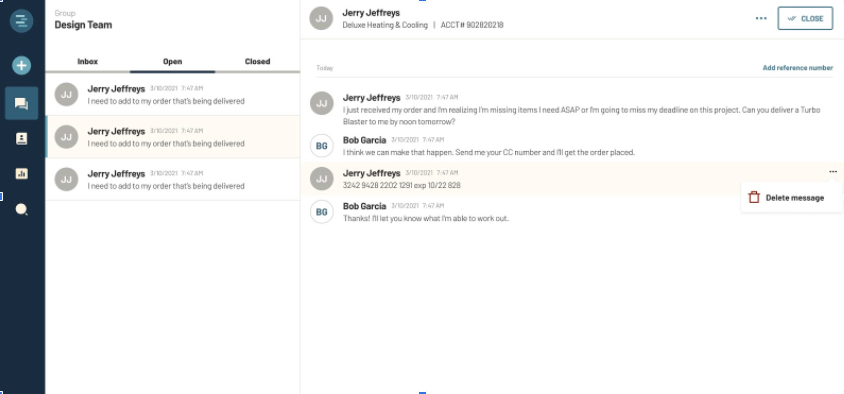Open the chat messages sidebar icon
Screen dimensions: 844x394
pyautogui.click(x=22, y=103)
